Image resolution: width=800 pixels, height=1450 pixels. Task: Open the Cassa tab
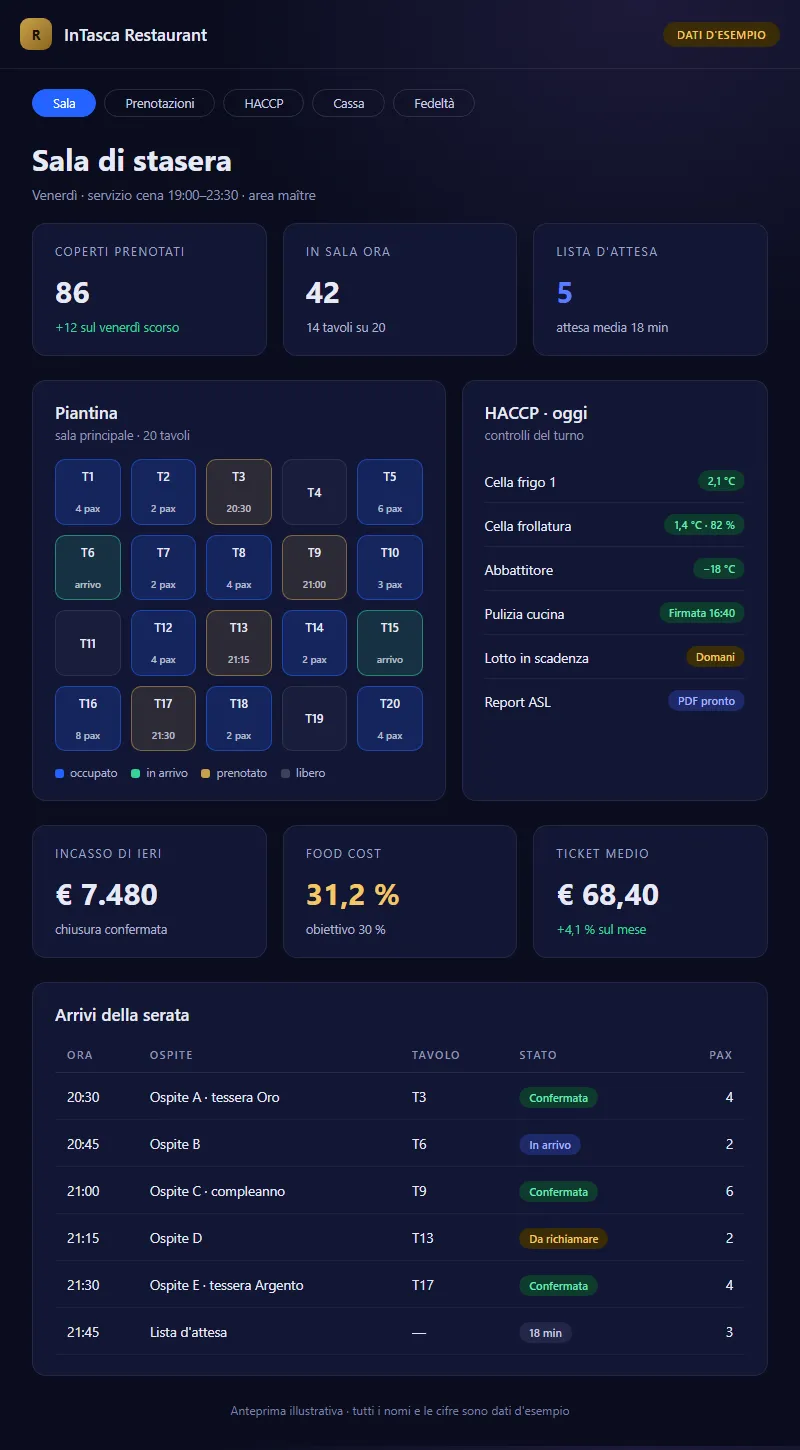point(348,103)
